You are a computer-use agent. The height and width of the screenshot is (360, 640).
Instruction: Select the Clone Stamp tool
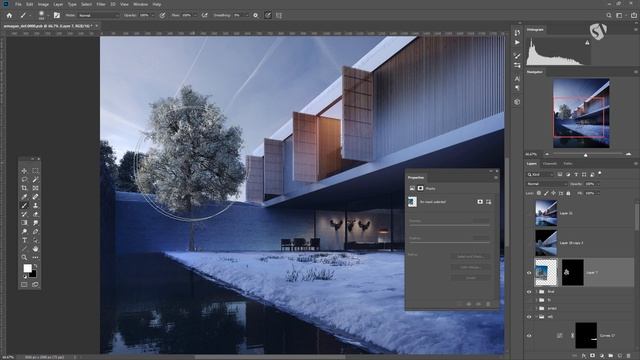pos(36,205)
